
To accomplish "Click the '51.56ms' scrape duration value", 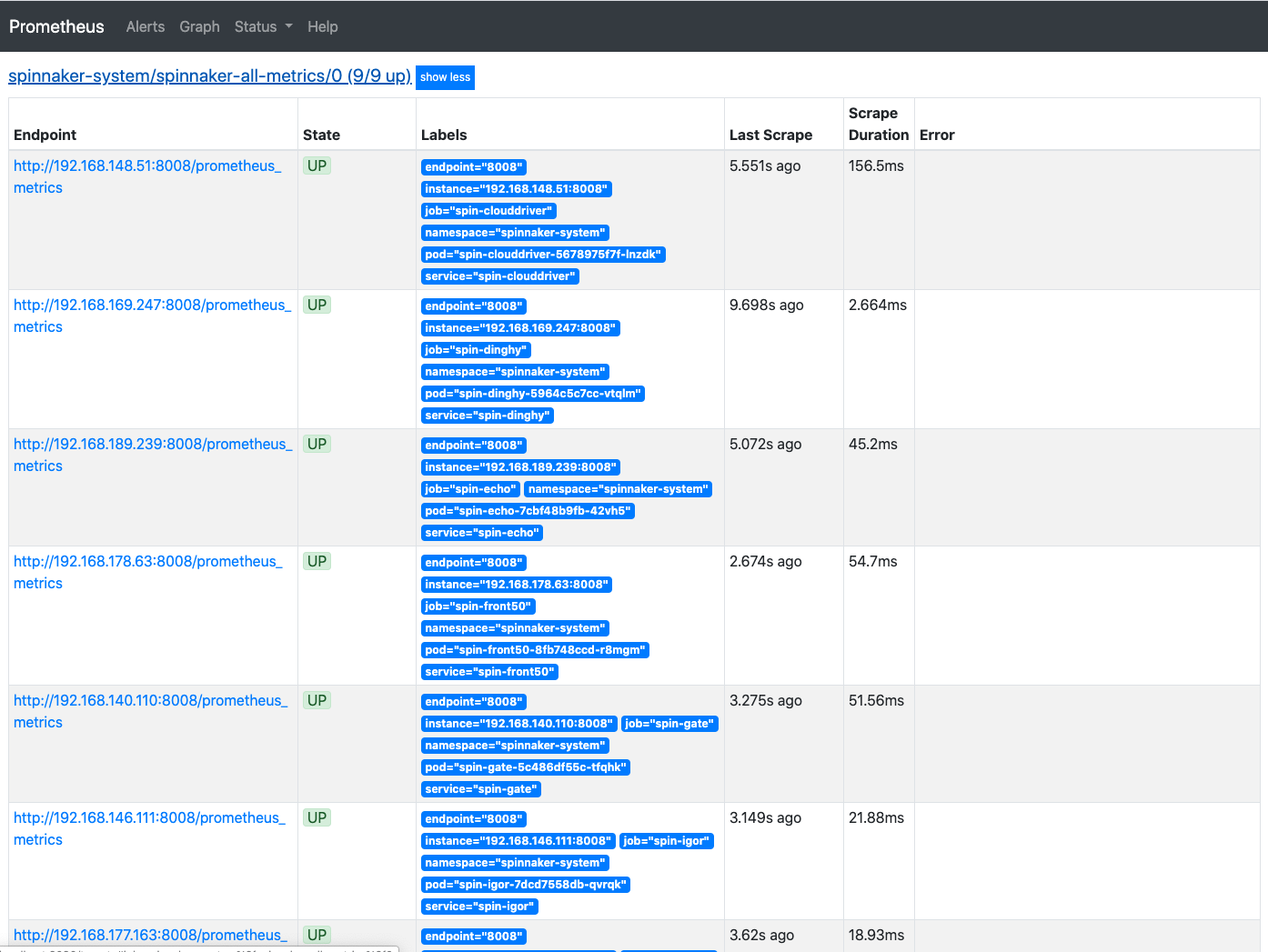I will [876, 700].
